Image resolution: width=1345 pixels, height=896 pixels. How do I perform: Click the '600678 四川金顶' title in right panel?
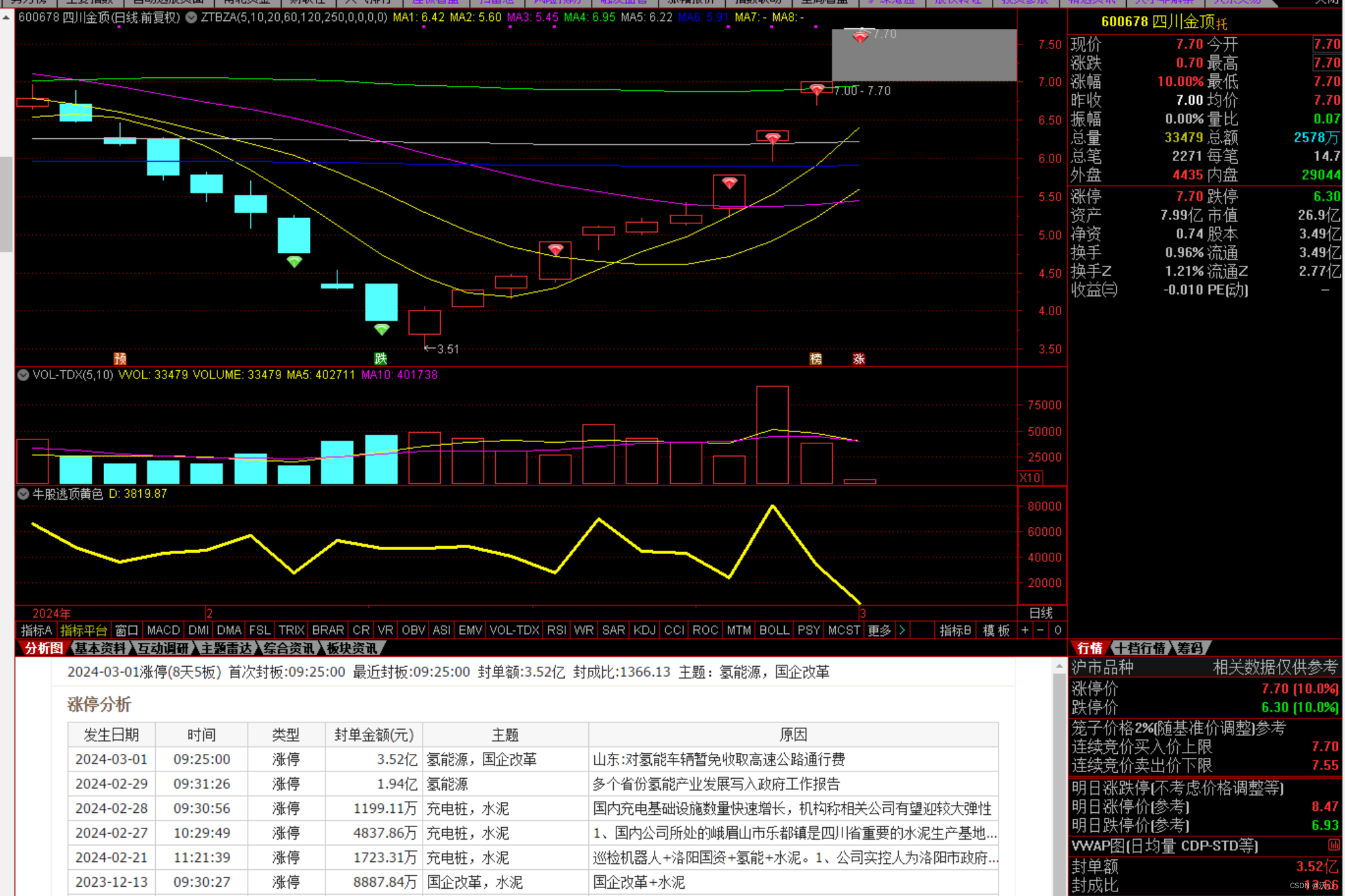1157,22
